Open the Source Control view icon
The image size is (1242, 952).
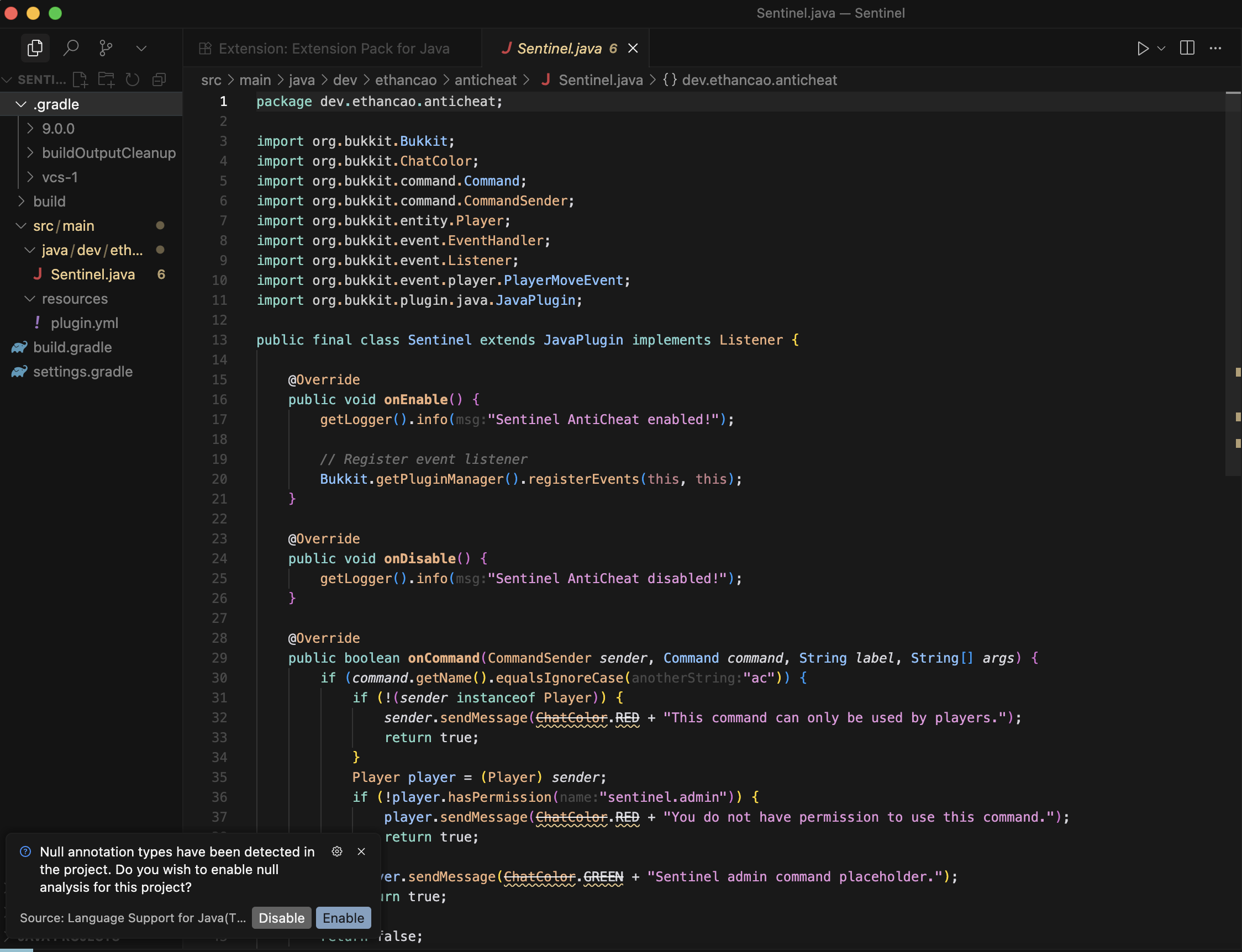point(106,48)
